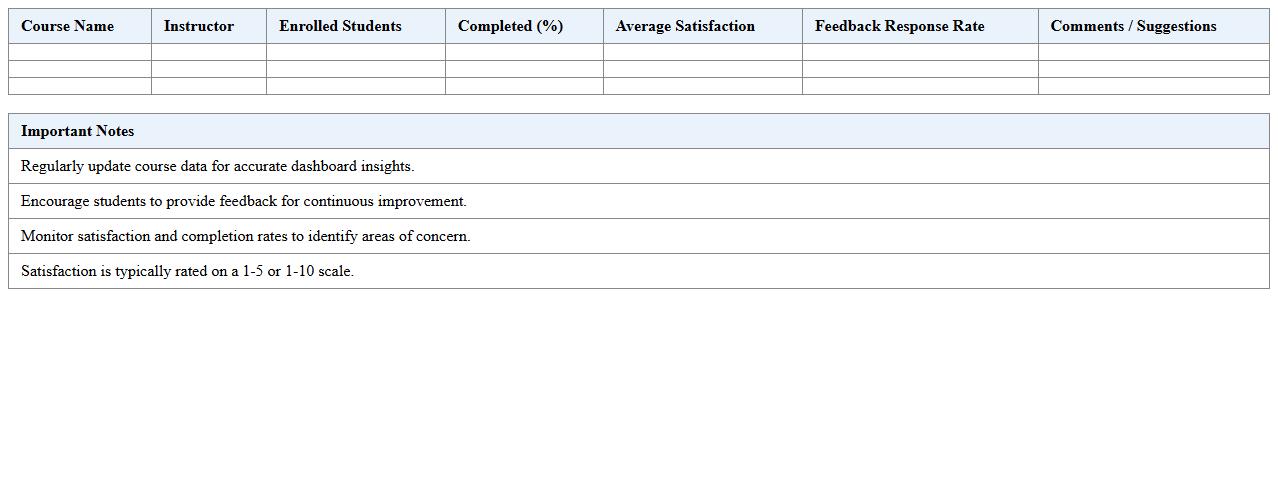Select third-row empty cell under Course Name
Viewport: 1278px width, 501px height.
[80, 86]
